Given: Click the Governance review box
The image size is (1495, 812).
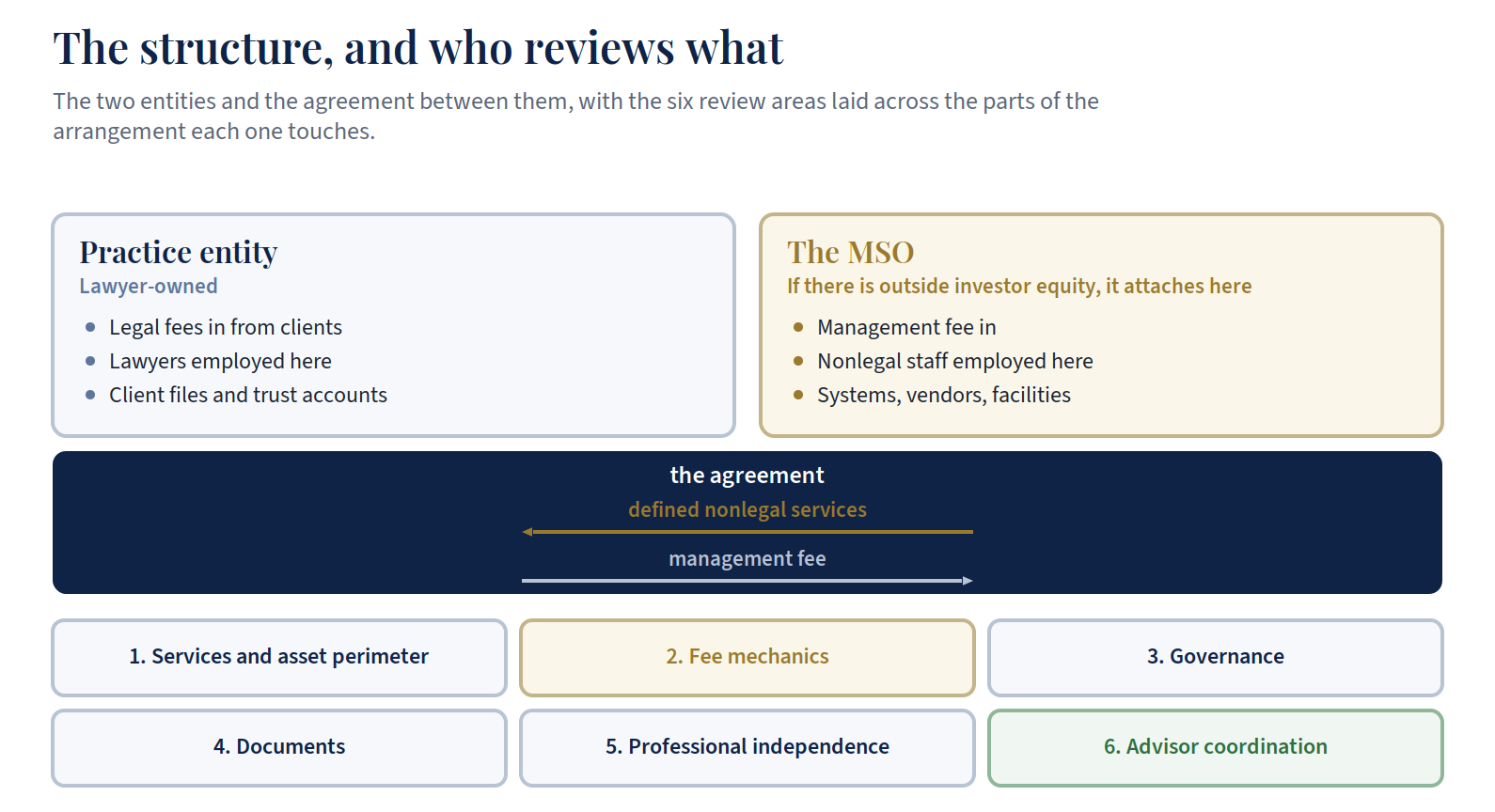Looking at the screenshot, I should tap(1216, 657).
